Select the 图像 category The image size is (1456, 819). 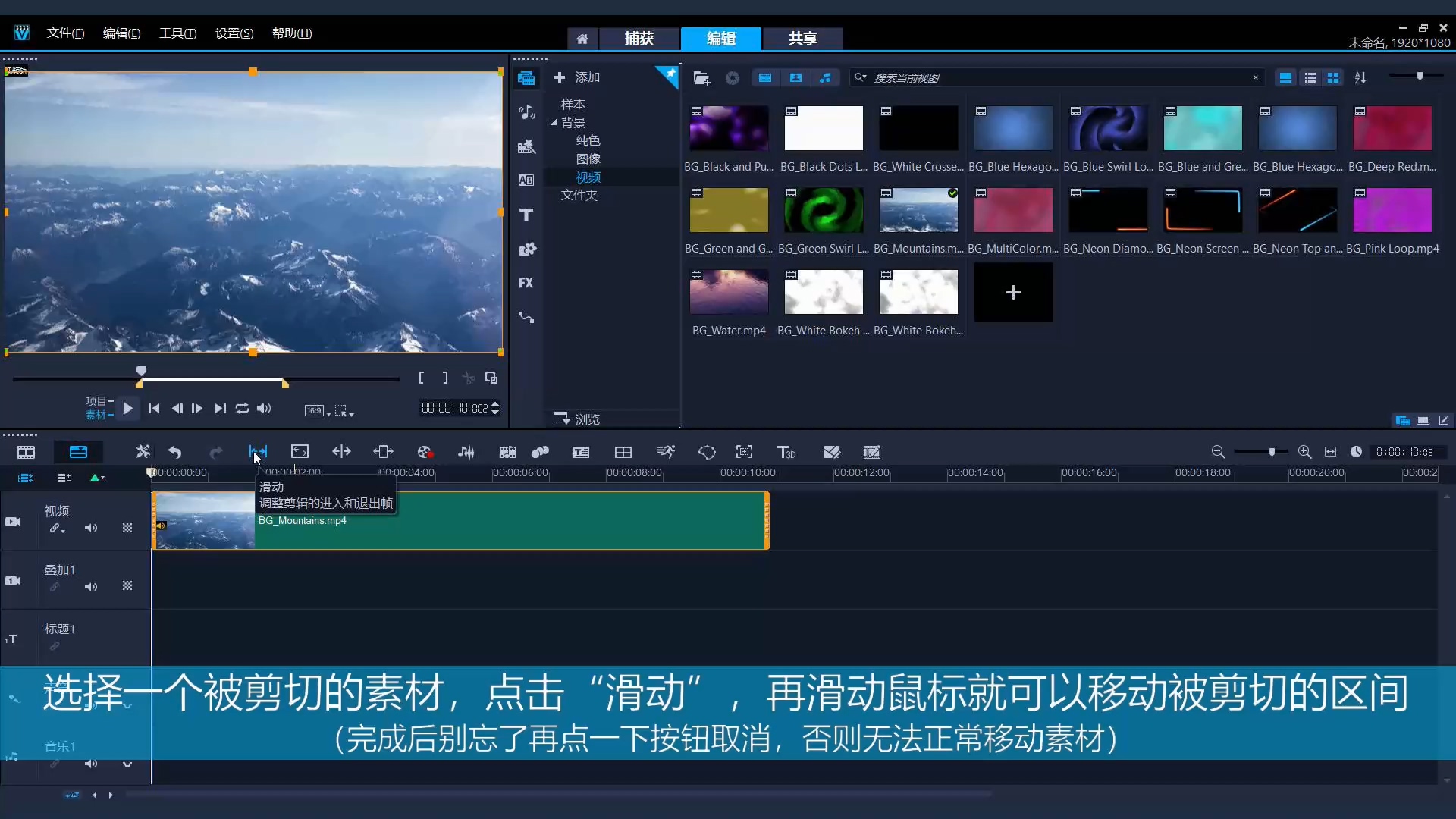point(588,158)
